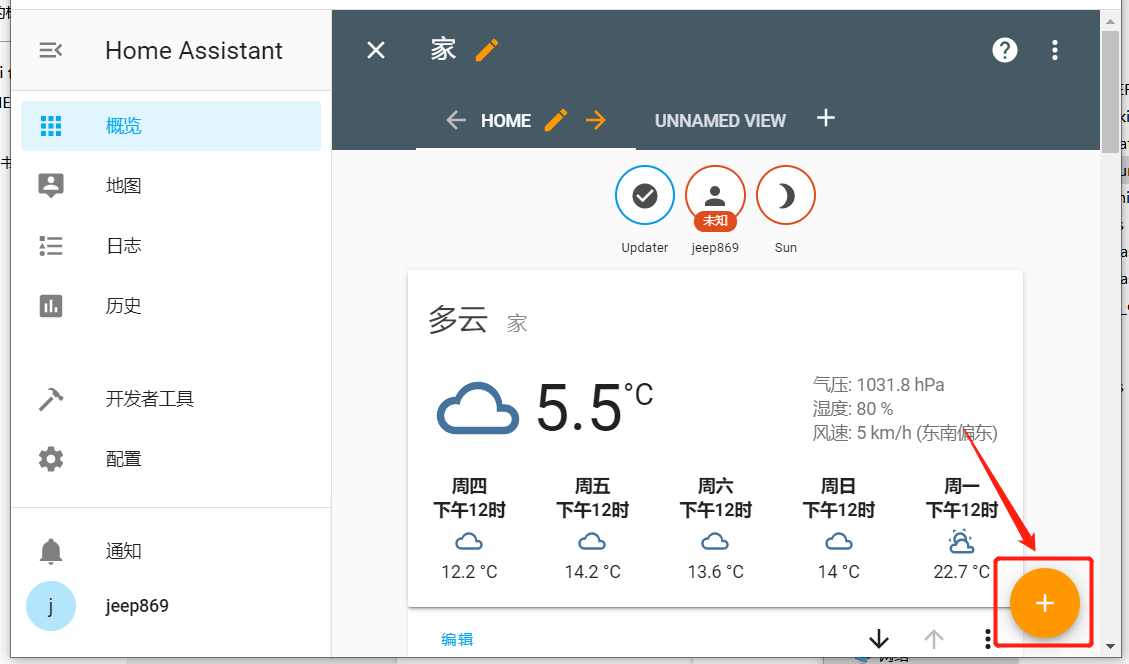Screen dimensions: 1129x664
Task: Add a new view with plus icon
Action: [826, 118]
